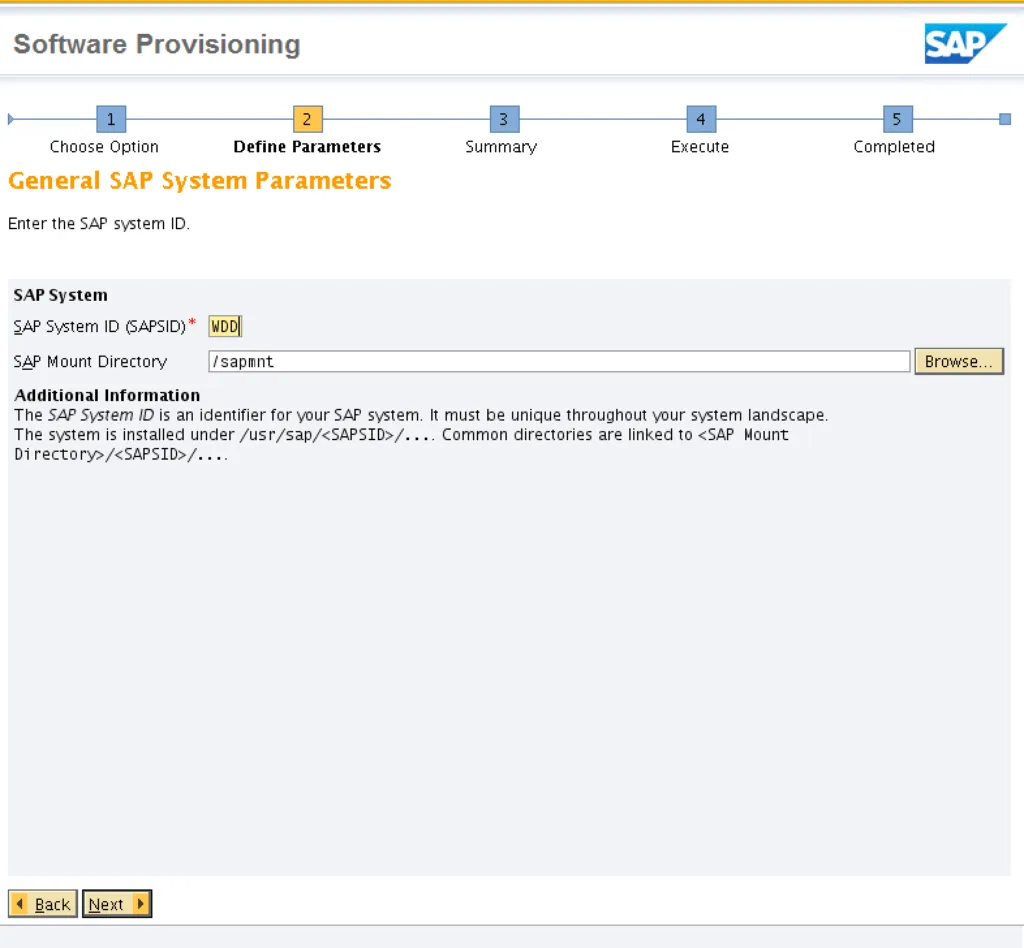Open the Browse directory dialog

[958, 362]
